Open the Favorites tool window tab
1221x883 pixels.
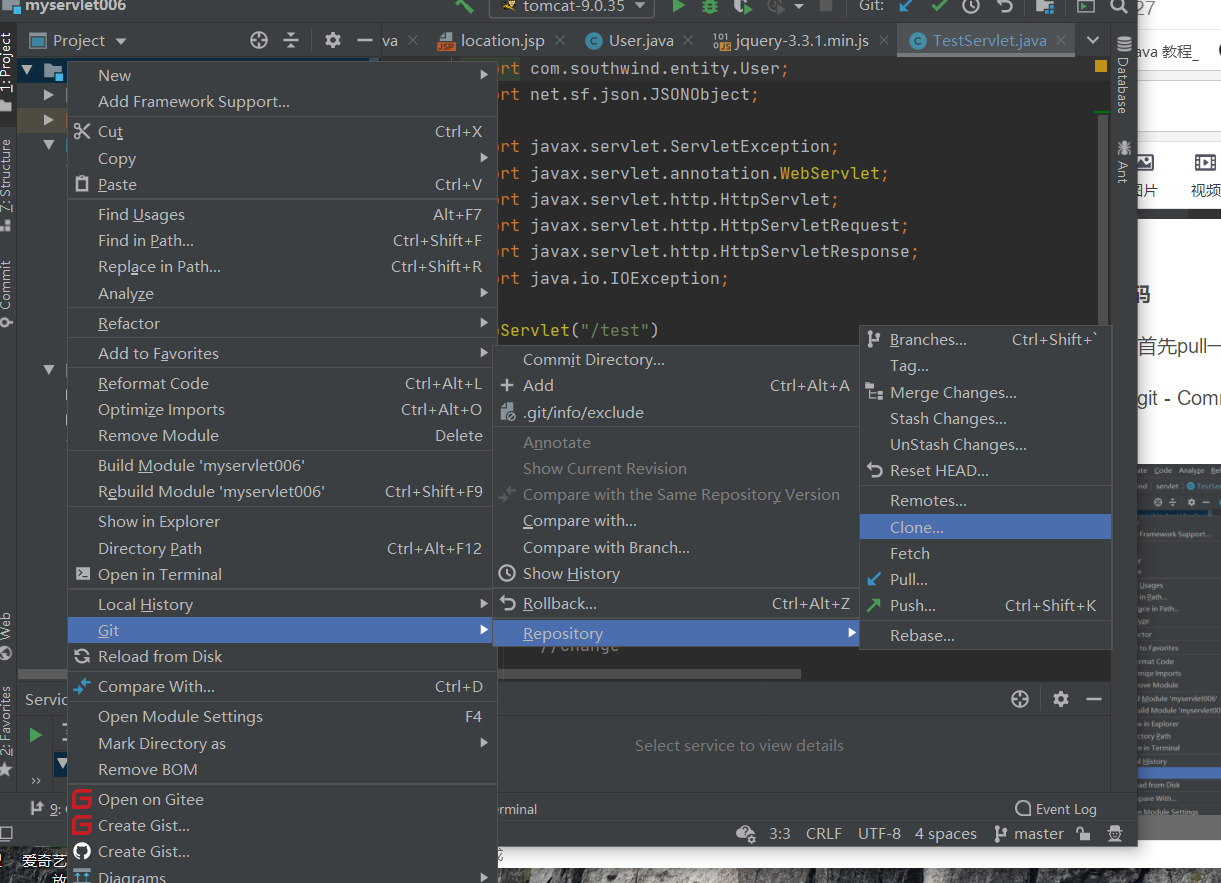[x=7, y=732]
